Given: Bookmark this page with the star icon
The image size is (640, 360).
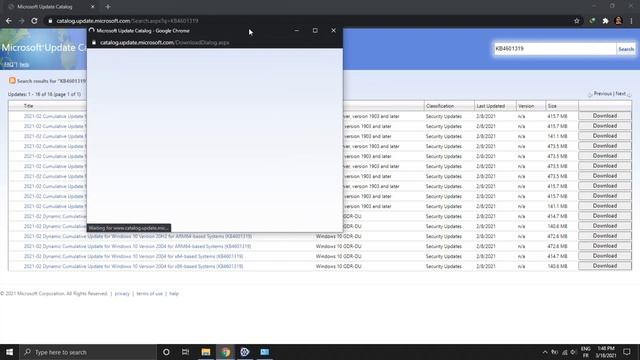Looking at the screenshot, I should point(576,21).
